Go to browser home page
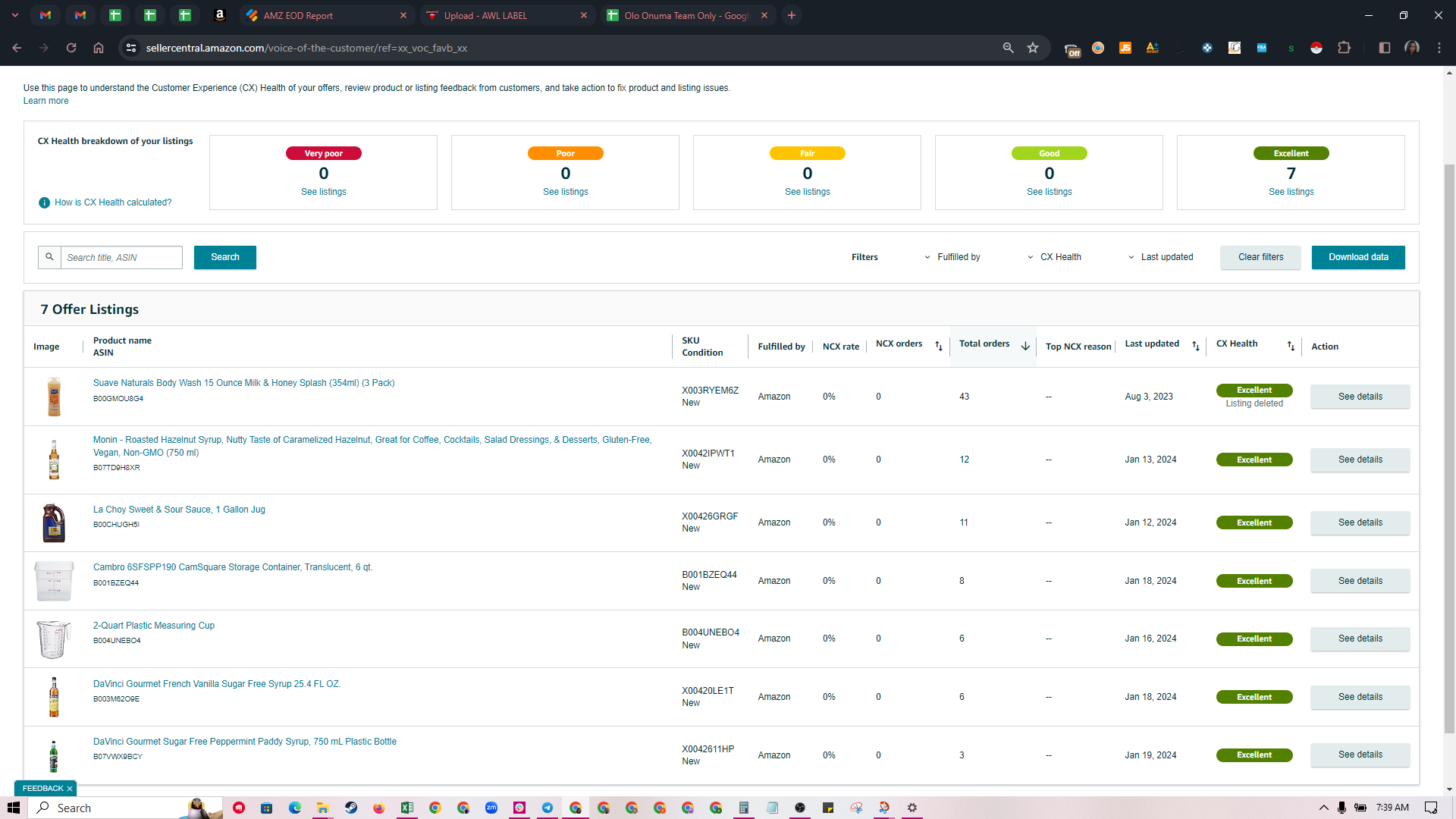Screen dimensions: 1456x819 click(99, 48)
